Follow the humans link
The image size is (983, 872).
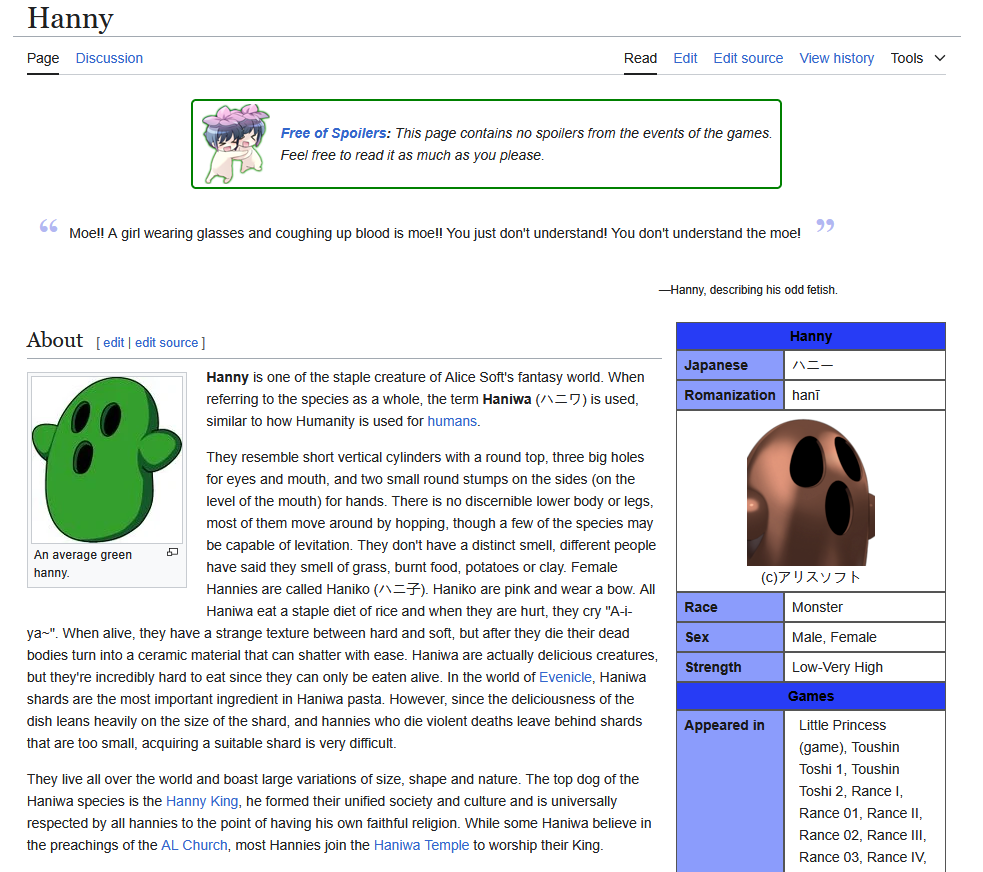(x=452, y=421)
